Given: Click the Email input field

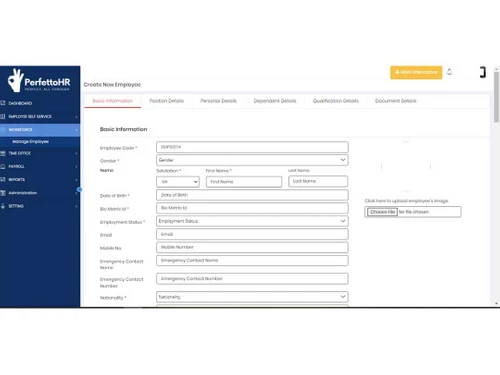Looking at the screenshot, I should pyautogui.click(x=252, y=234).
